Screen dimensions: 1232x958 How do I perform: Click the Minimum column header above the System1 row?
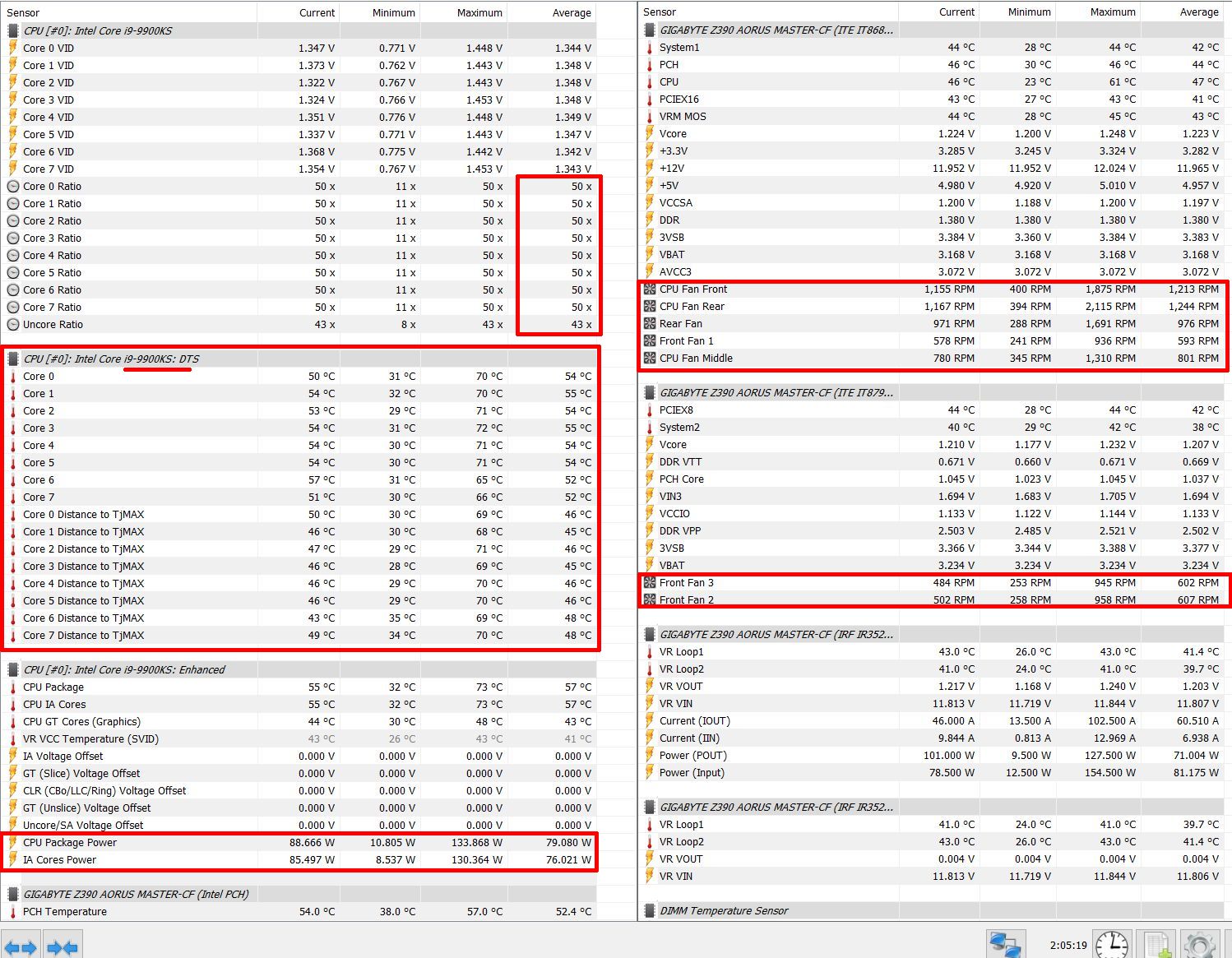coord(1030,12)
